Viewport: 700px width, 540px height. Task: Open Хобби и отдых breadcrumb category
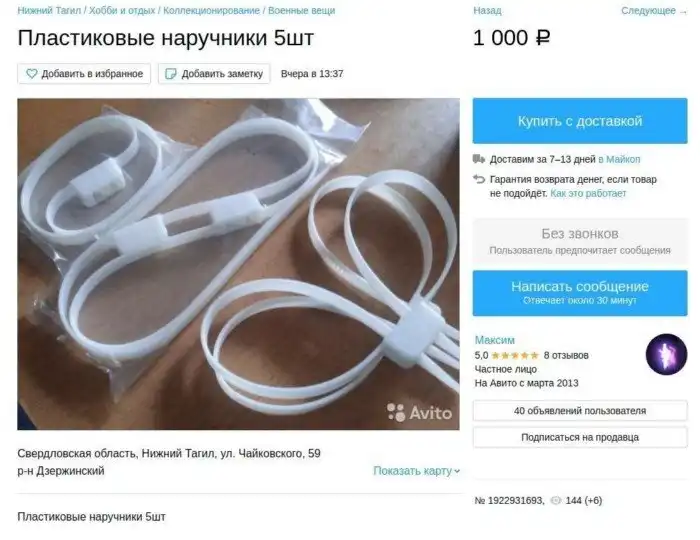122,10
